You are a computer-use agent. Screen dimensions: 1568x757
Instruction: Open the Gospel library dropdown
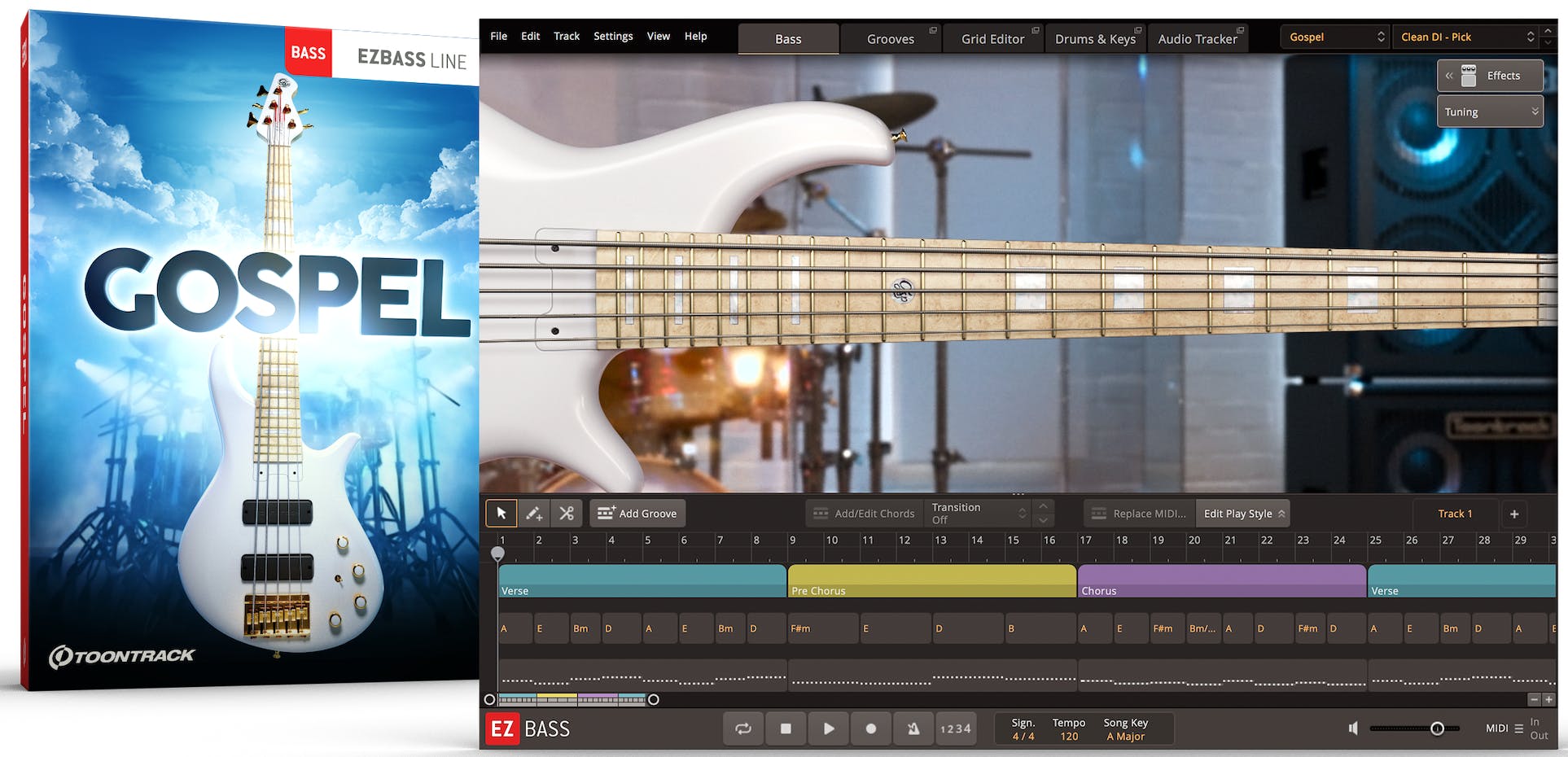(1335, 37)
